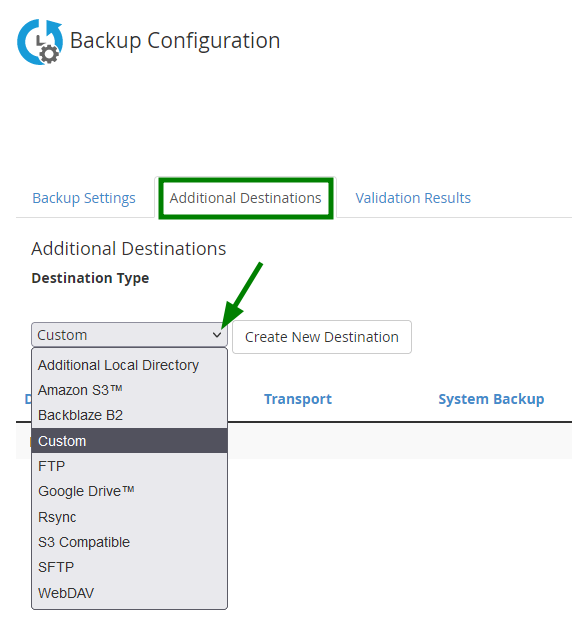Click Create New Destination button
This screenshot has width=572, height=633.
pyautogui.click(x=322, y=337)
